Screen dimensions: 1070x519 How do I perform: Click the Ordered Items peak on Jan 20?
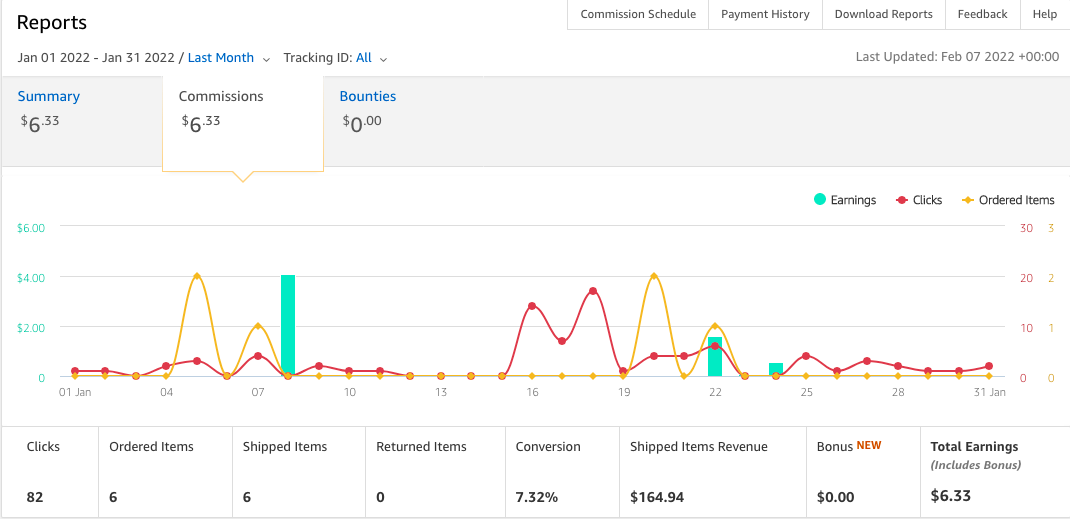654,276
